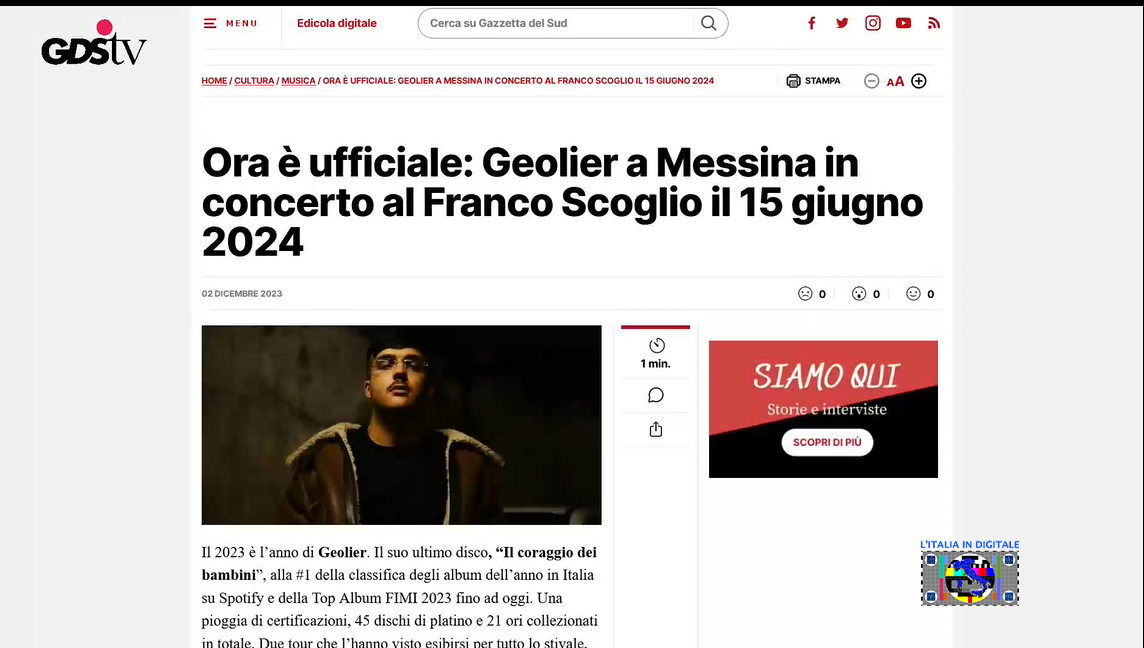Open the MUSICA breadcrumb link

pos(298,81)
